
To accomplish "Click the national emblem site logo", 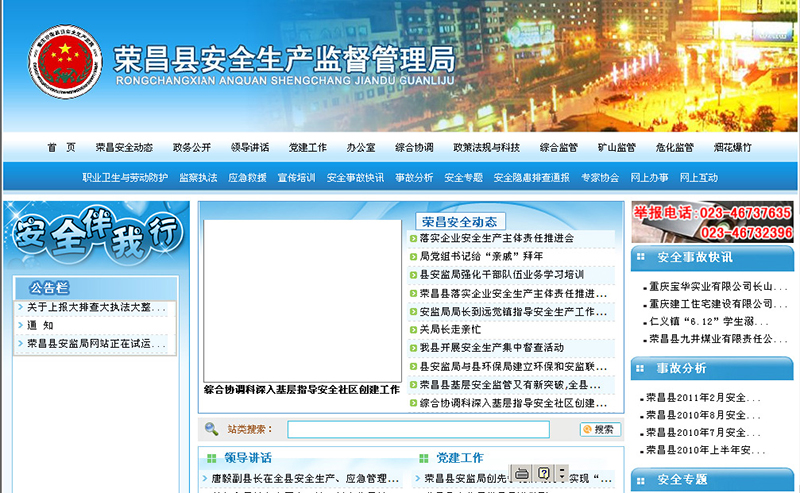I will 65,61.
